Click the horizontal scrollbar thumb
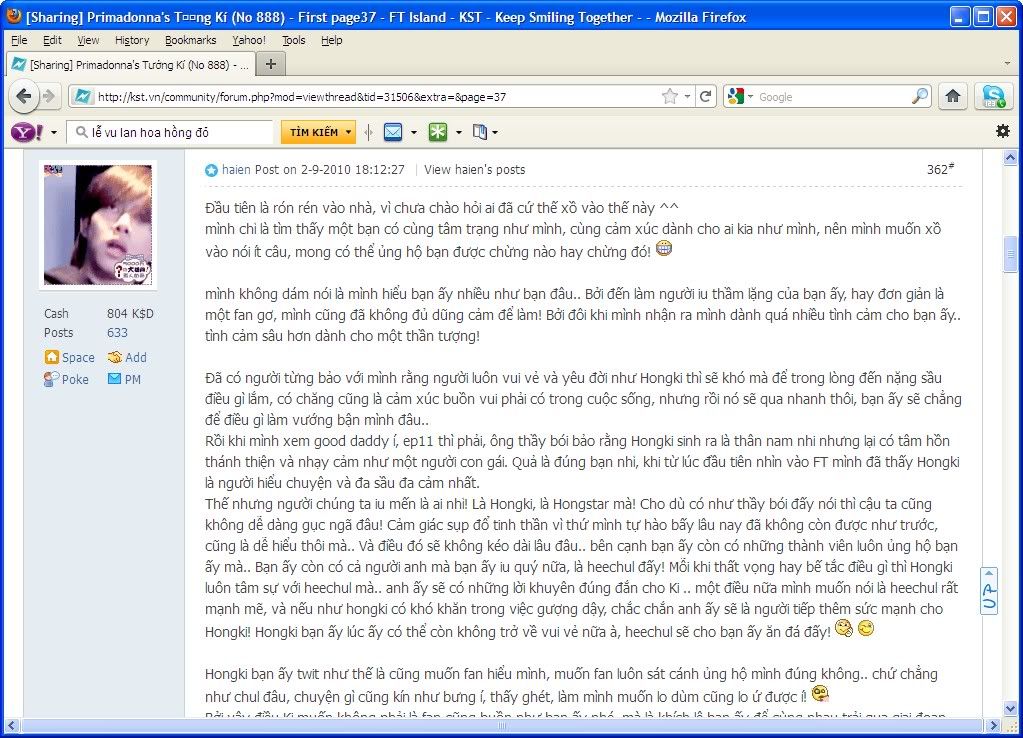Screen dimensions: 1023x738 tap(502, 725)
